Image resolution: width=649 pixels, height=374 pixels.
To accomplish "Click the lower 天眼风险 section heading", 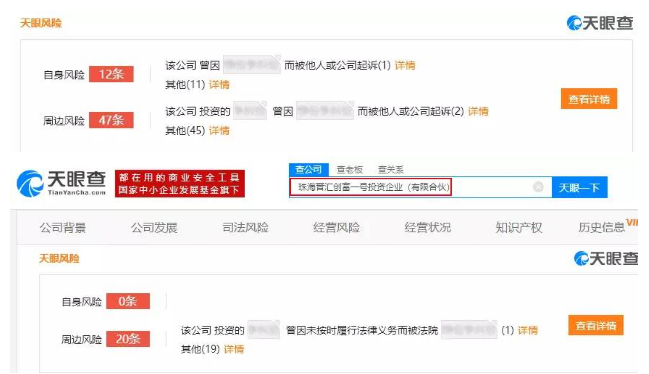I will click(x=59, y=259).
